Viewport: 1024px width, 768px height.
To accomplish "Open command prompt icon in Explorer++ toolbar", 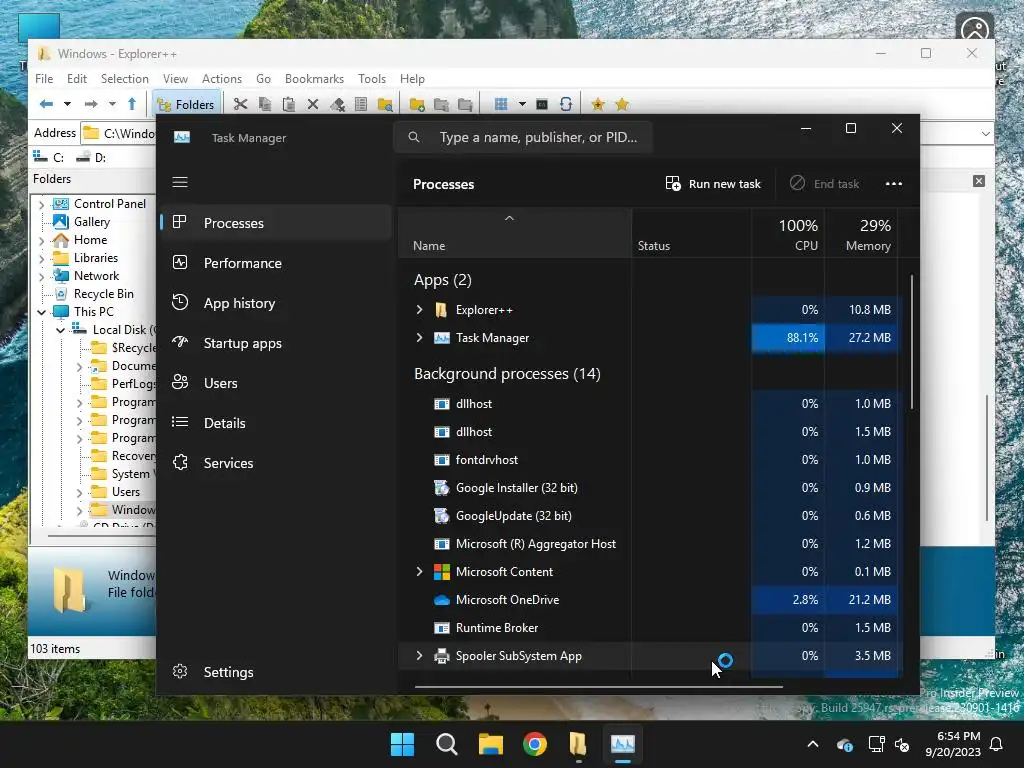I will [541, 104].
